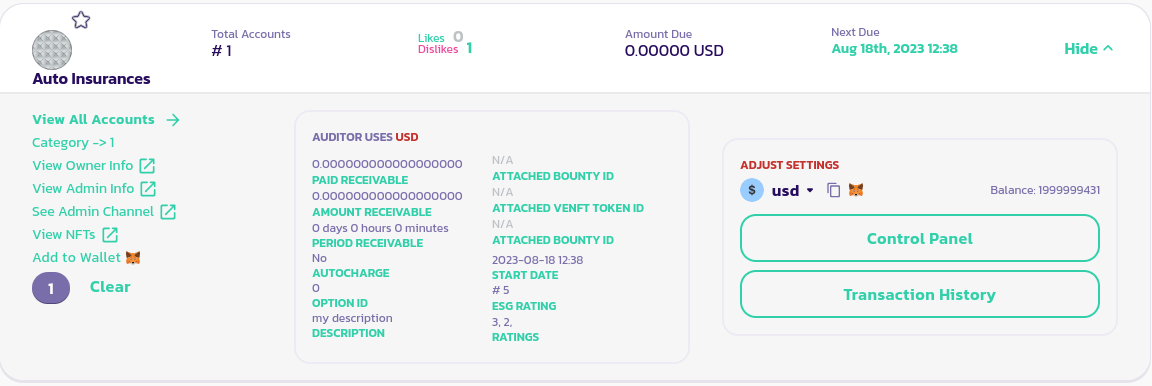Open the Control Panel button
The height and width of the screenshot is (386, 1152).
pos(920,238)
